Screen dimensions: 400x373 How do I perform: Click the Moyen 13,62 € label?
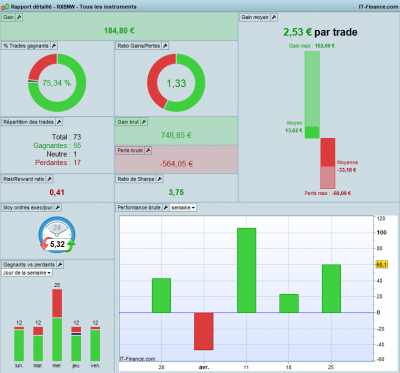point(294,127)
